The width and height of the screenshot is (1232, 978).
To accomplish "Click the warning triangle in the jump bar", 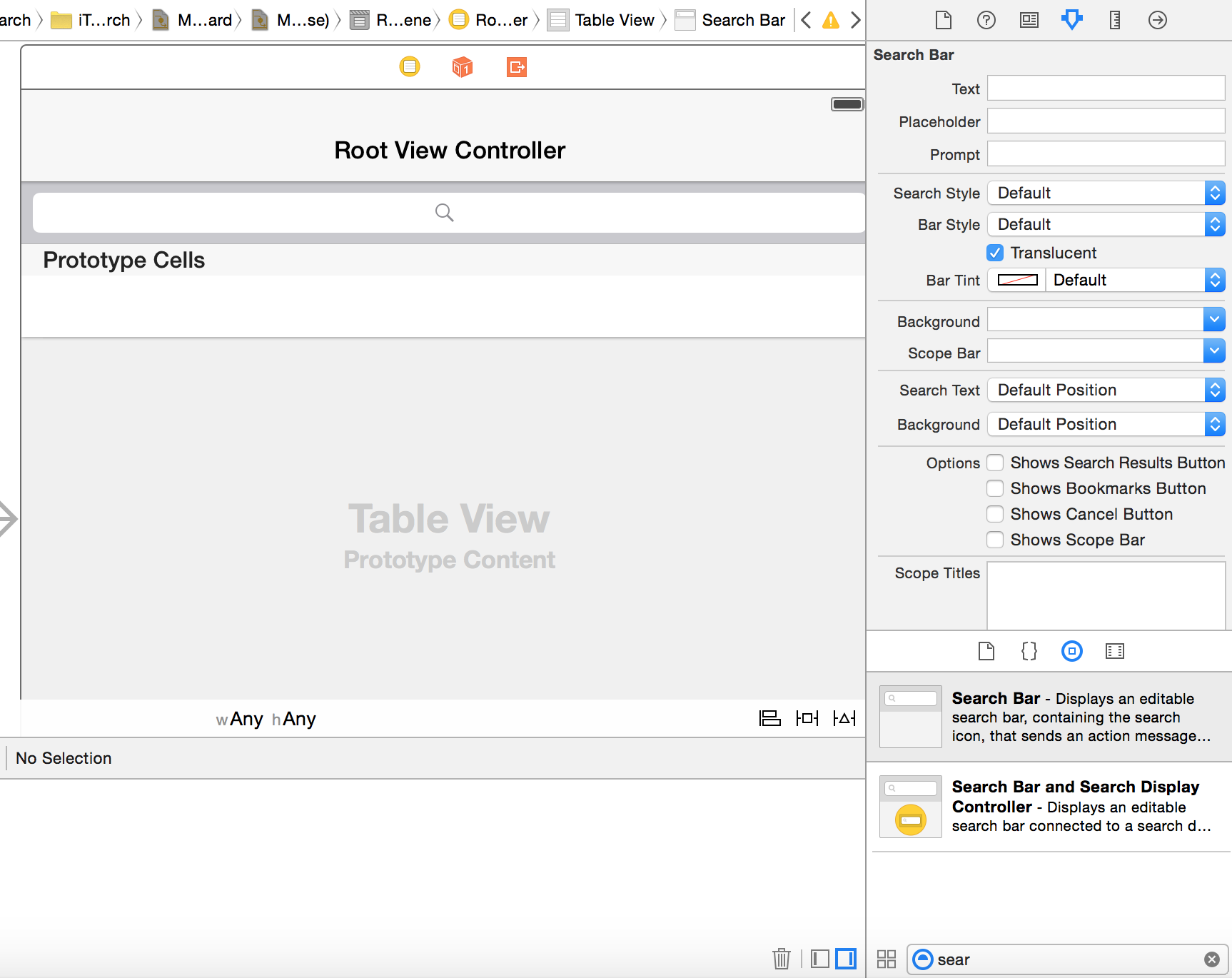I will 830,20.
